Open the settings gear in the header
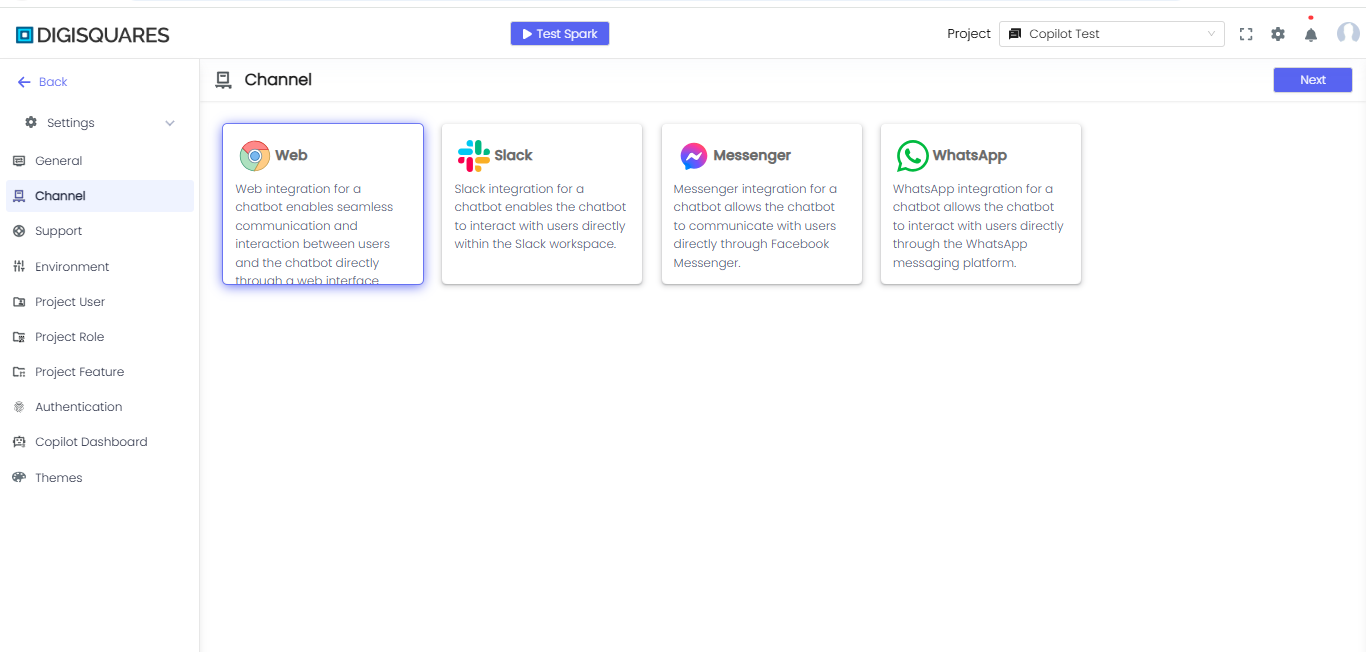The height and width of the screenshot is (652, 1366). [x=1278, y=34]
